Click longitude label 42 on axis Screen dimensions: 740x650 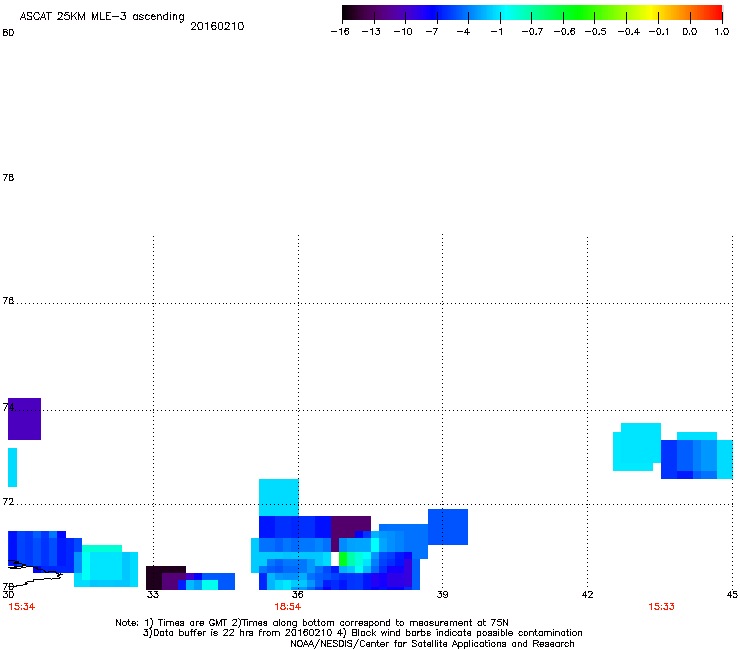coord(587,594)
